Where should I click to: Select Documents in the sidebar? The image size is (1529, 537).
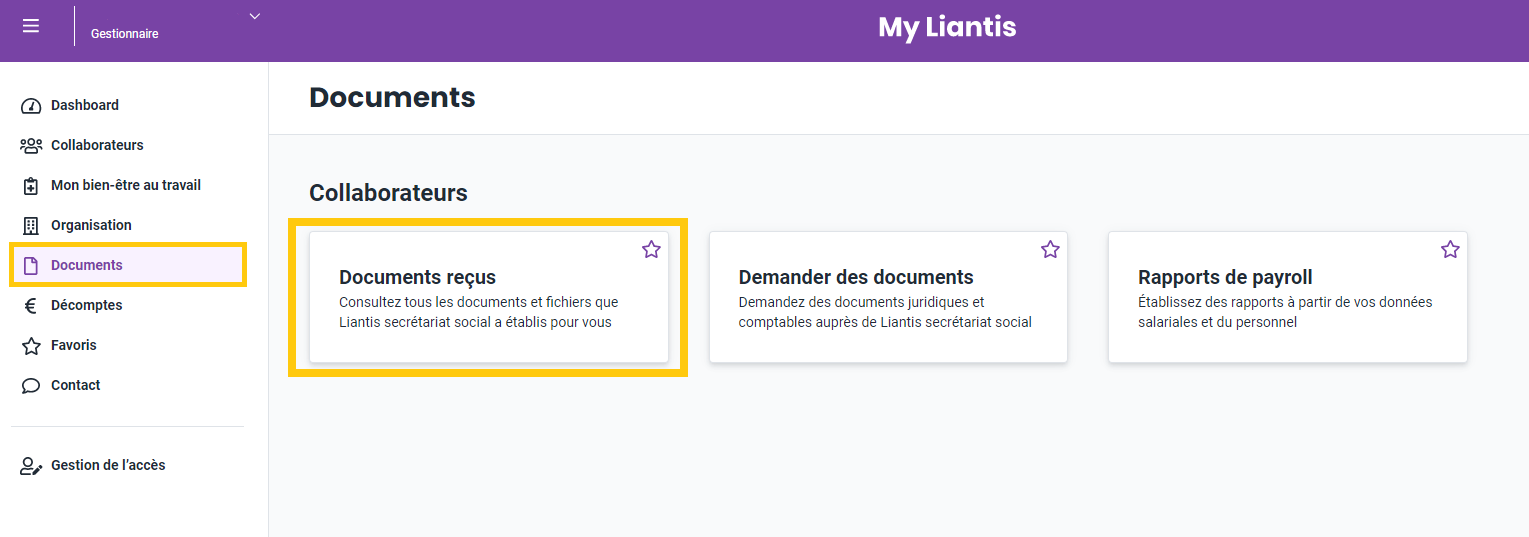(x=127, y=265)
